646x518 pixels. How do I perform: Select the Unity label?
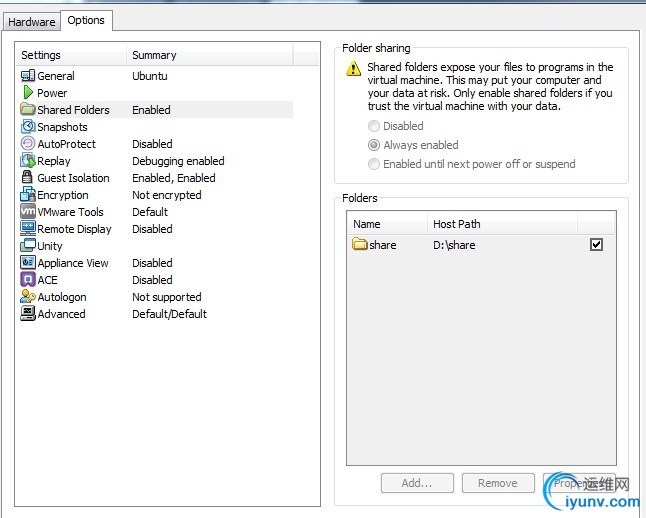click(49, 246)
